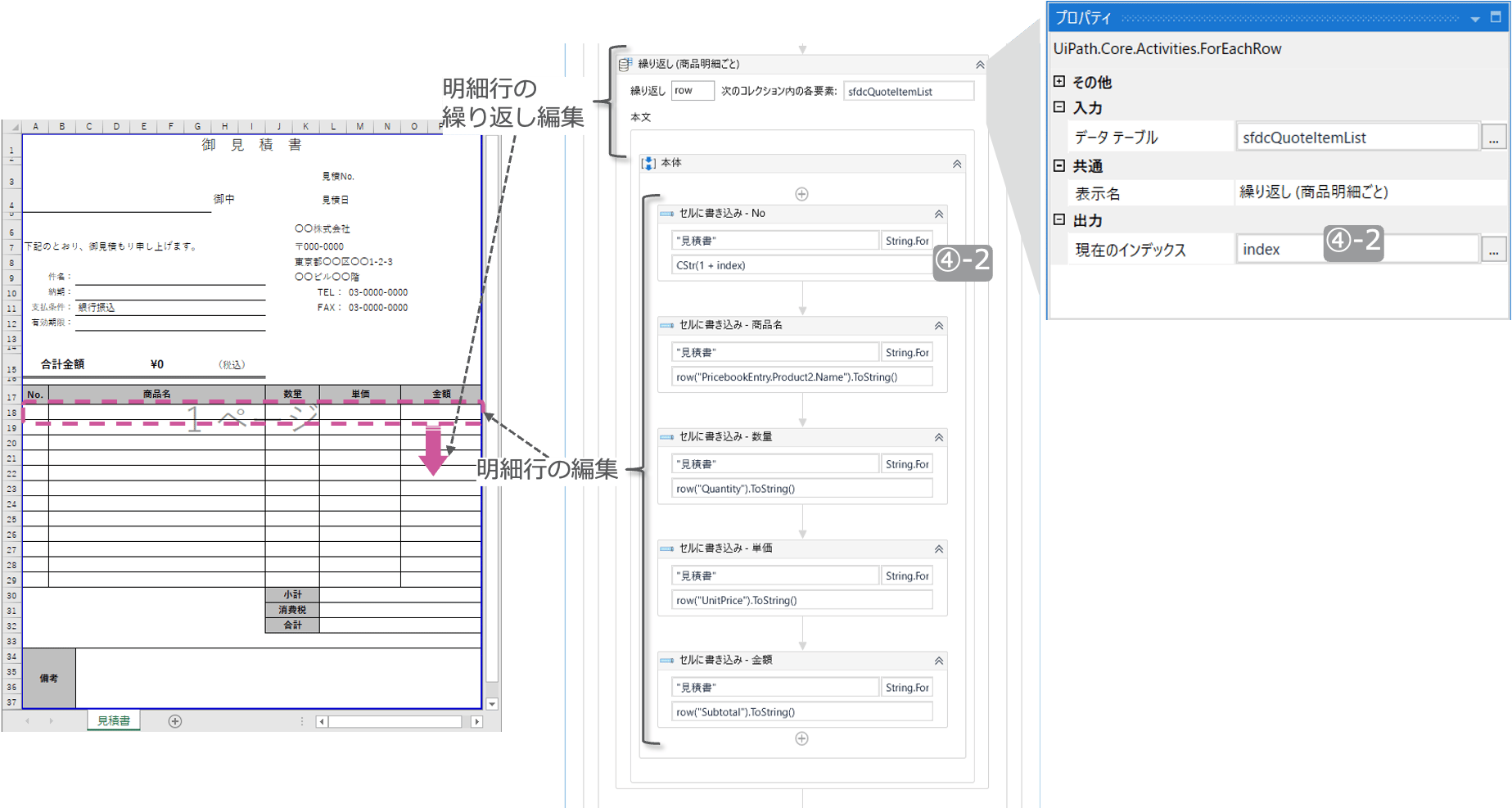1512x808 pixels.
Task: Click previous sheet navigation arrow in Excel
Action: [27, 721]
